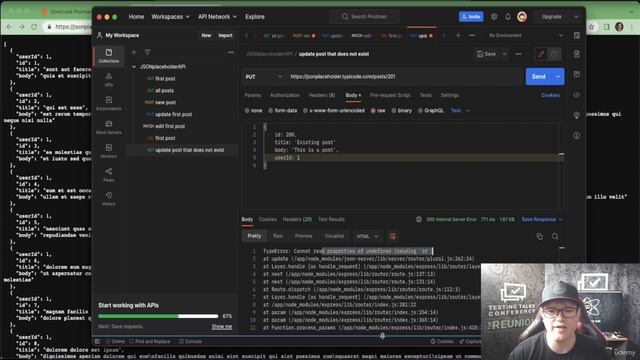Toggle the sidebar icon in the status bar
This screenshot has width=640, height=360.
coord(97,341)
